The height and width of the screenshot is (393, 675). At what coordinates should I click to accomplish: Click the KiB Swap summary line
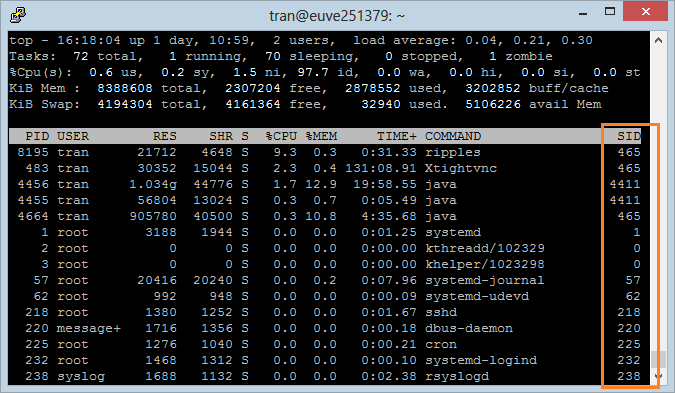[305, 105]
